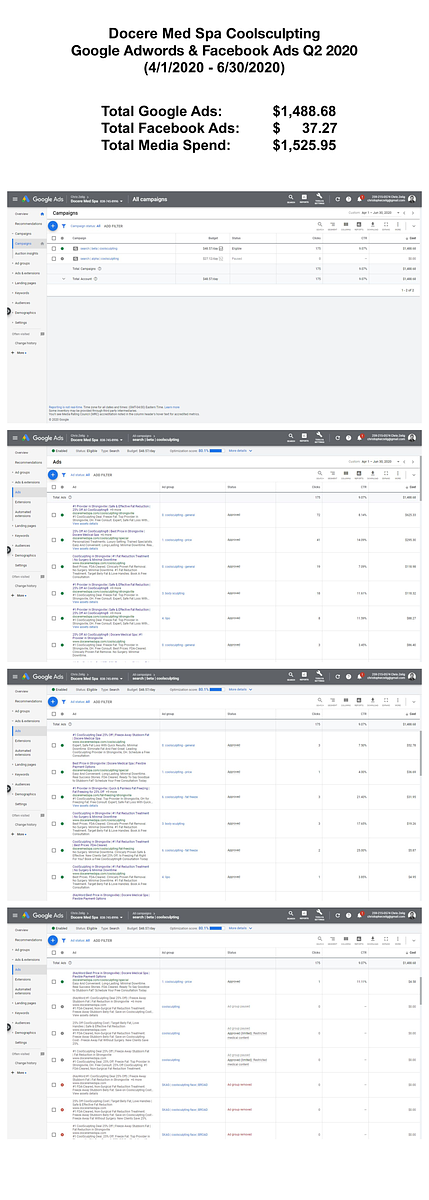Tick the checkbox for the paused campaign row
The image size is (429, 1200).
click(x=53, y=258)
